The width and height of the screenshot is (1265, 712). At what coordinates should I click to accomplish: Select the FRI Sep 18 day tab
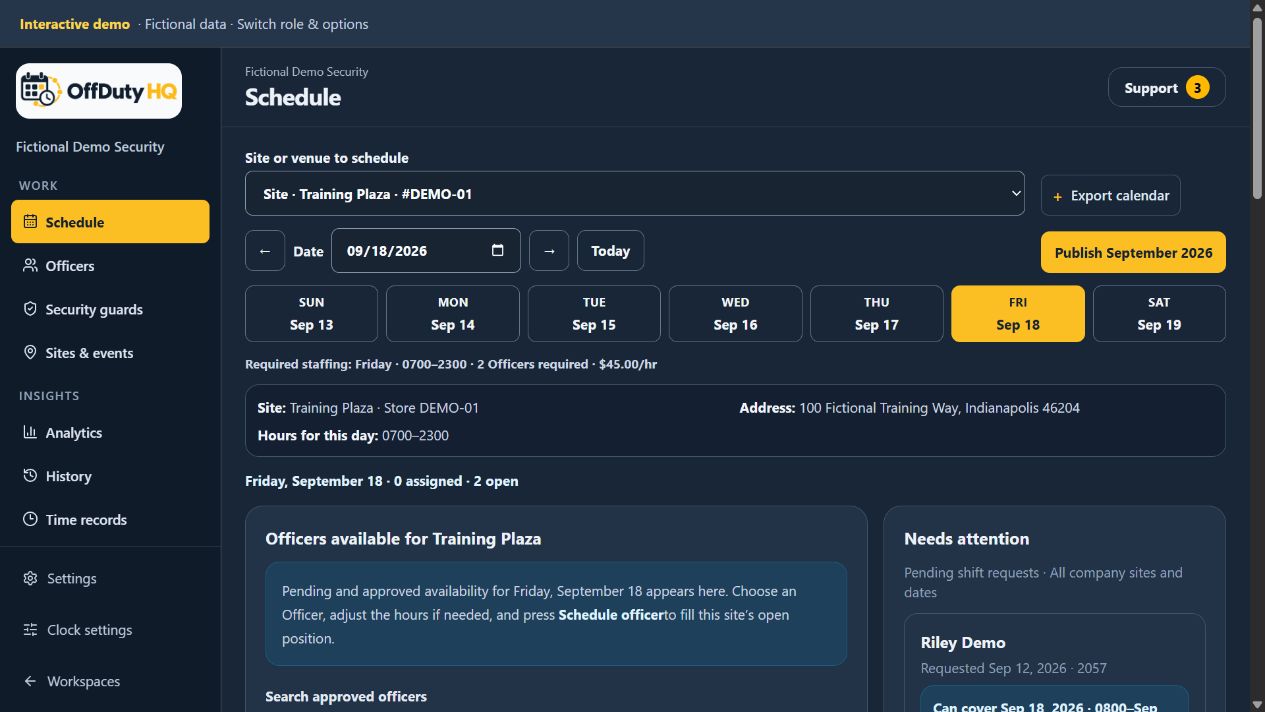click(x=1018, y=314)
